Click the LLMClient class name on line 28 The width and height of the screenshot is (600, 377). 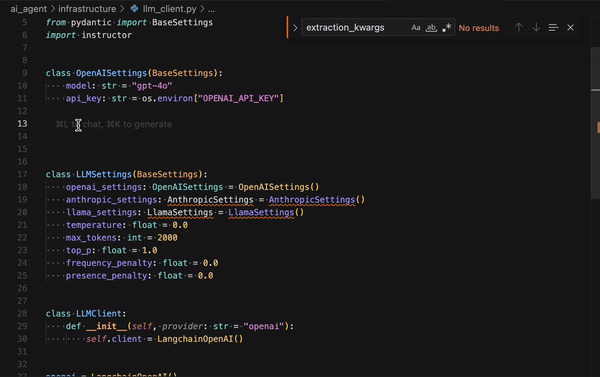click(98, 313)
